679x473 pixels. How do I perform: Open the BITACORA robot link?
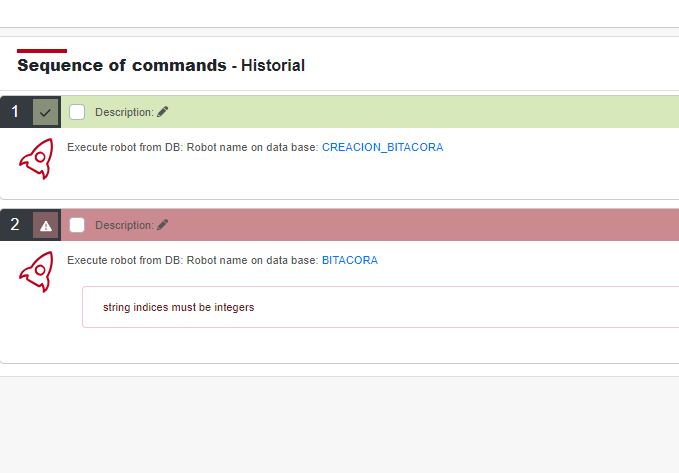click(349, 260)
